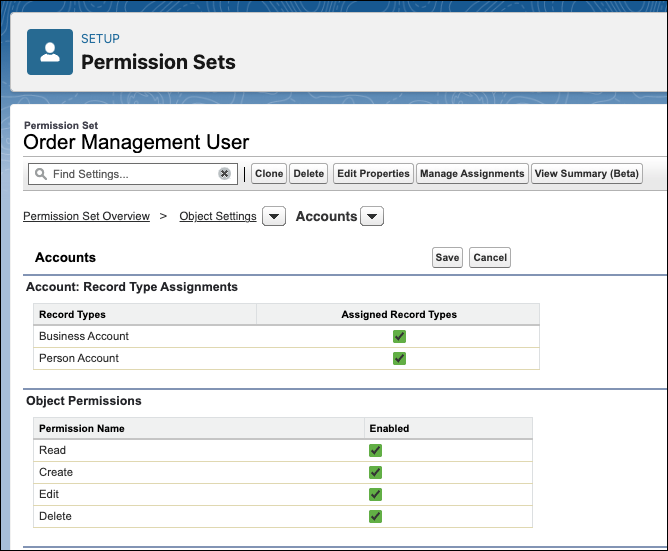Save the Accounts settings

click(447, 257)
